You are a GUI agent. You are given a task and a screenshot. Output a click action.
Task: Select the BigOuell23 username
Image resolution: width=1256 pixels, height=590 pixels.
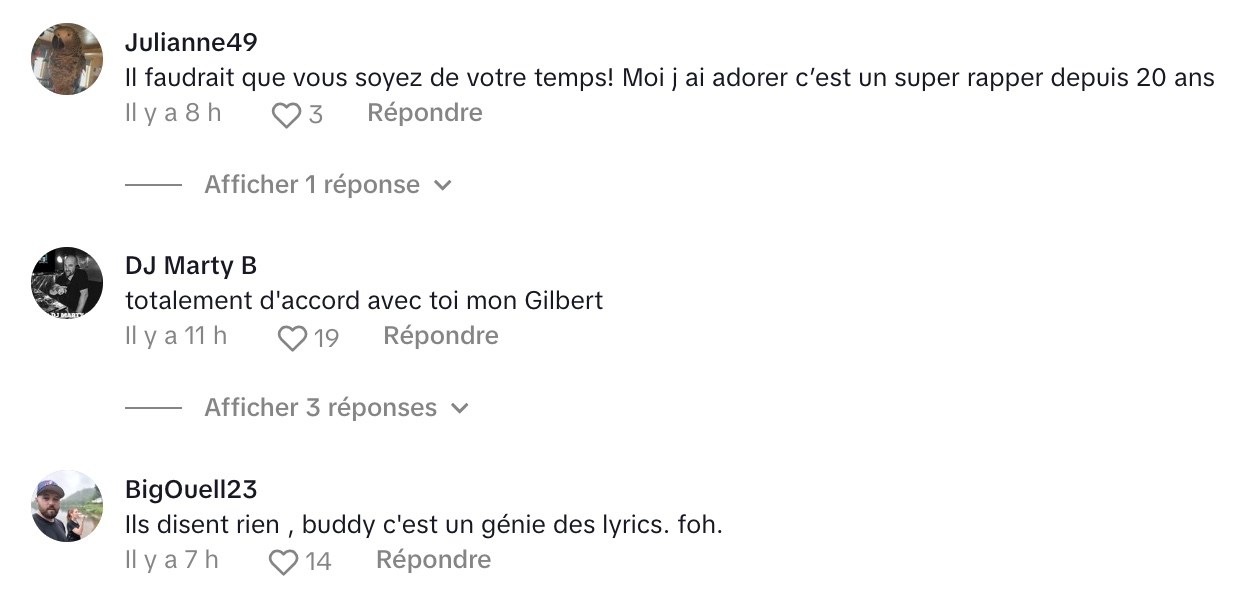click(191, 490)
